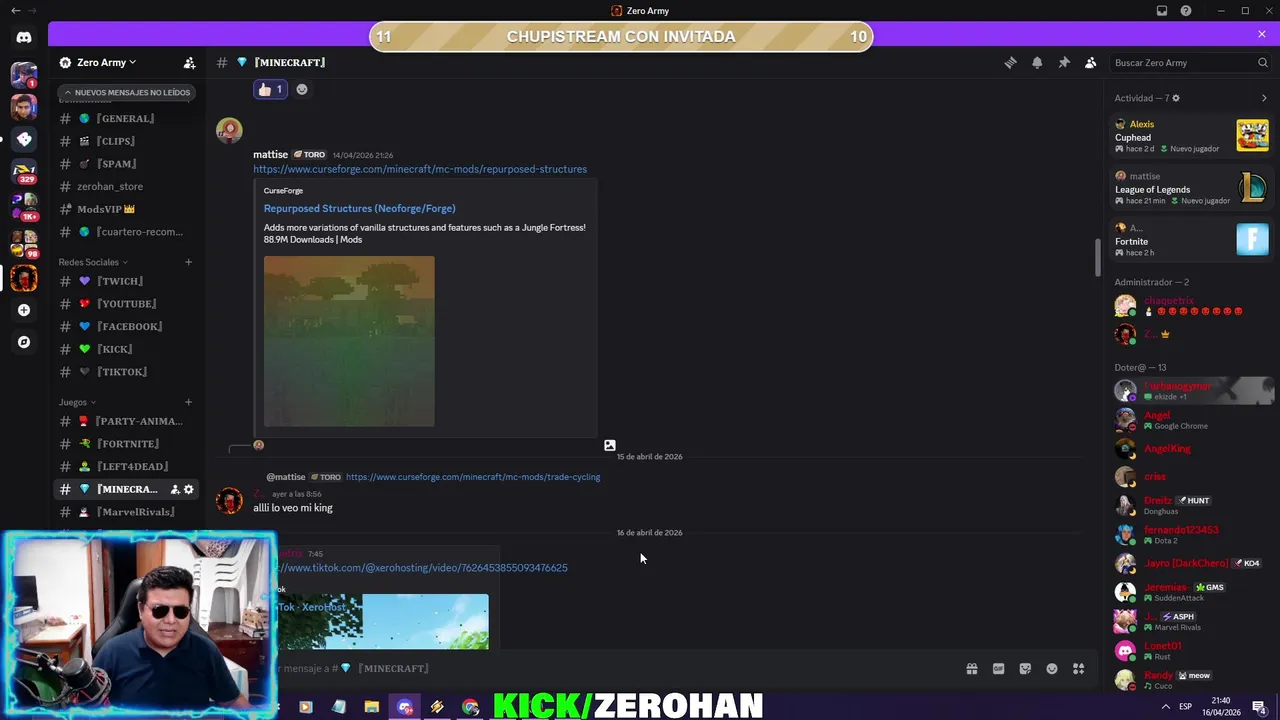The height and width of the screenshot is (720, 1280).
Task: Open the MarvelRivals channel
Action: click(x=126, y=512)
